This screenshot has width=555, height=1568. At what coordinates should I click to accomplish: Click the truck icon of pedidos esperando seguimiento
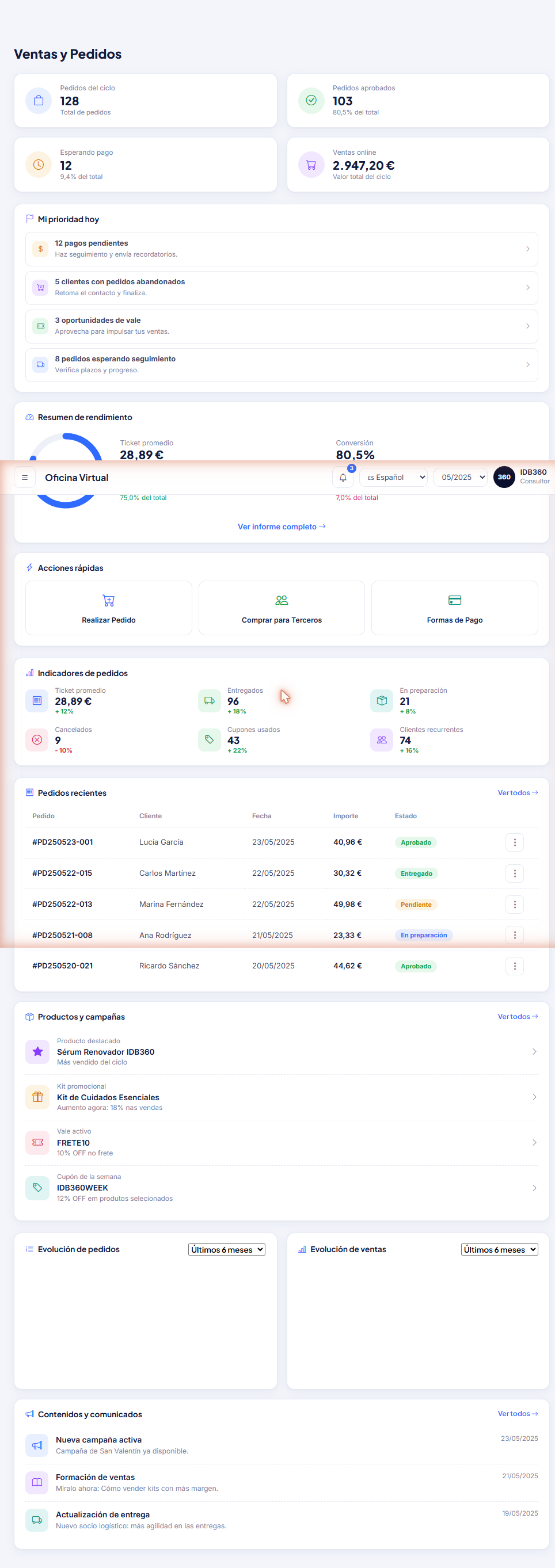tap(40, 365)
